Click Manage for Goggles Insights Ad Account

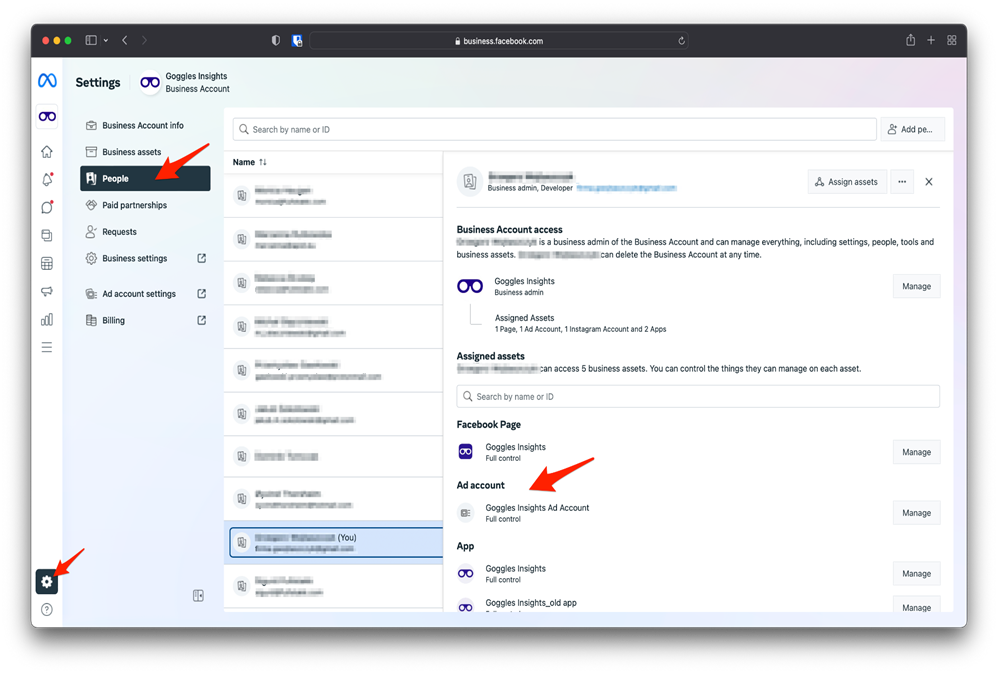point(916,513)
